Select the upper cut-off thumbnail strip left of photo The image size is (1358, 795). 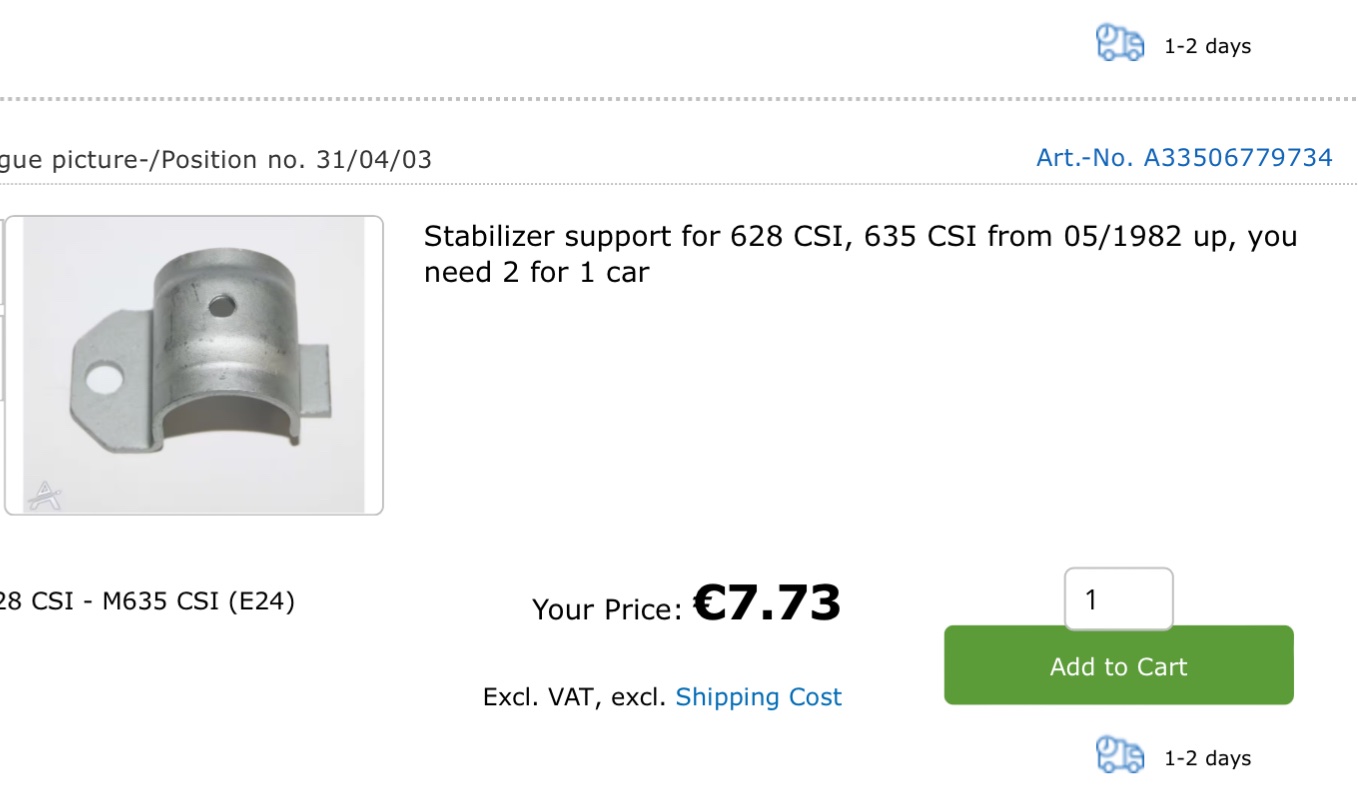[2, 260]
